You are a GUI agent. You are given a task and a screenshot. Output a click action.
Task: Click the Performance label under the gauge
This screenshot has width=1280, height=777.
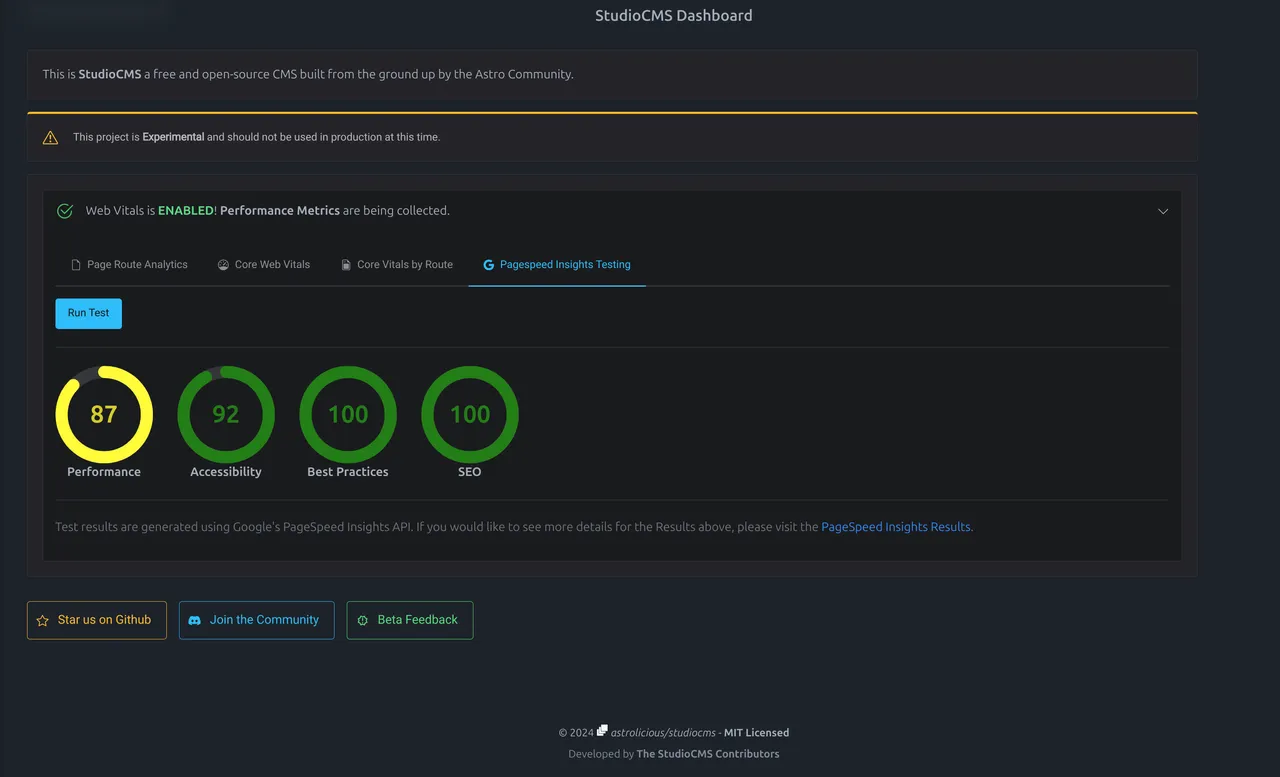(104, 472)
